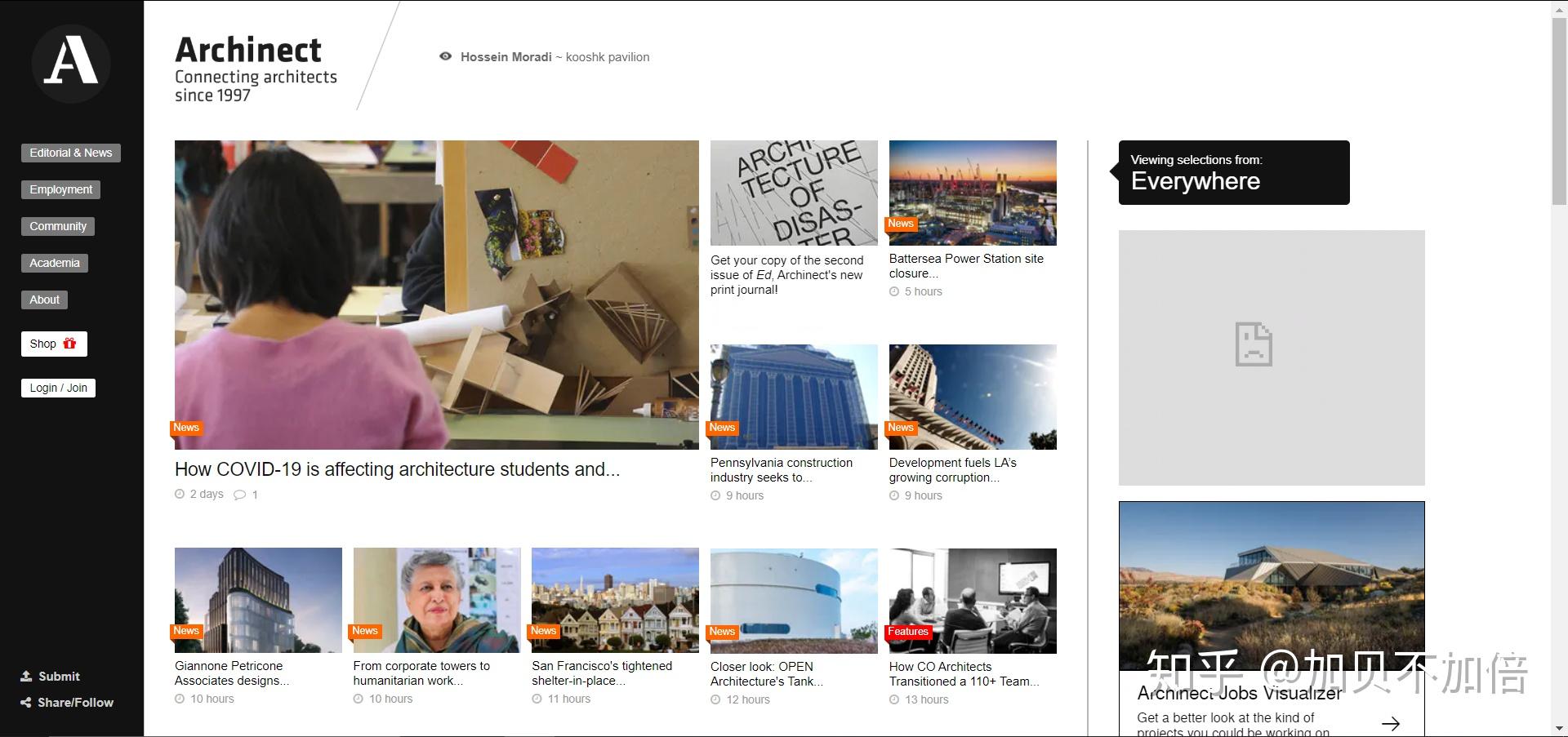The image size is (1568, 737).
Task: Open the Archinect Jobs Visualizer image
Action: (1272, 586)
